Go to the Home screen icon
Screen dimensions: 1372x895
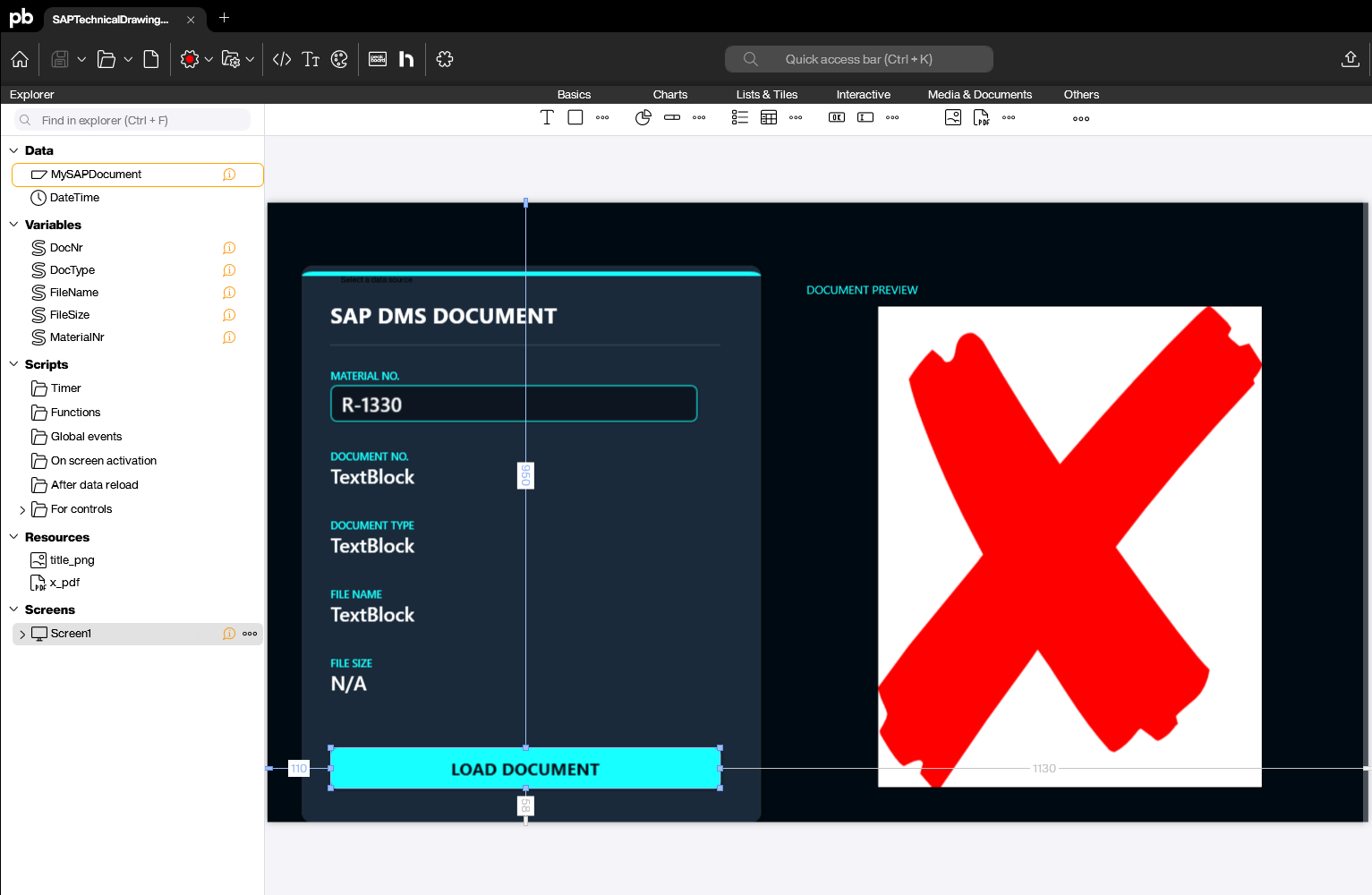(20, 59)
